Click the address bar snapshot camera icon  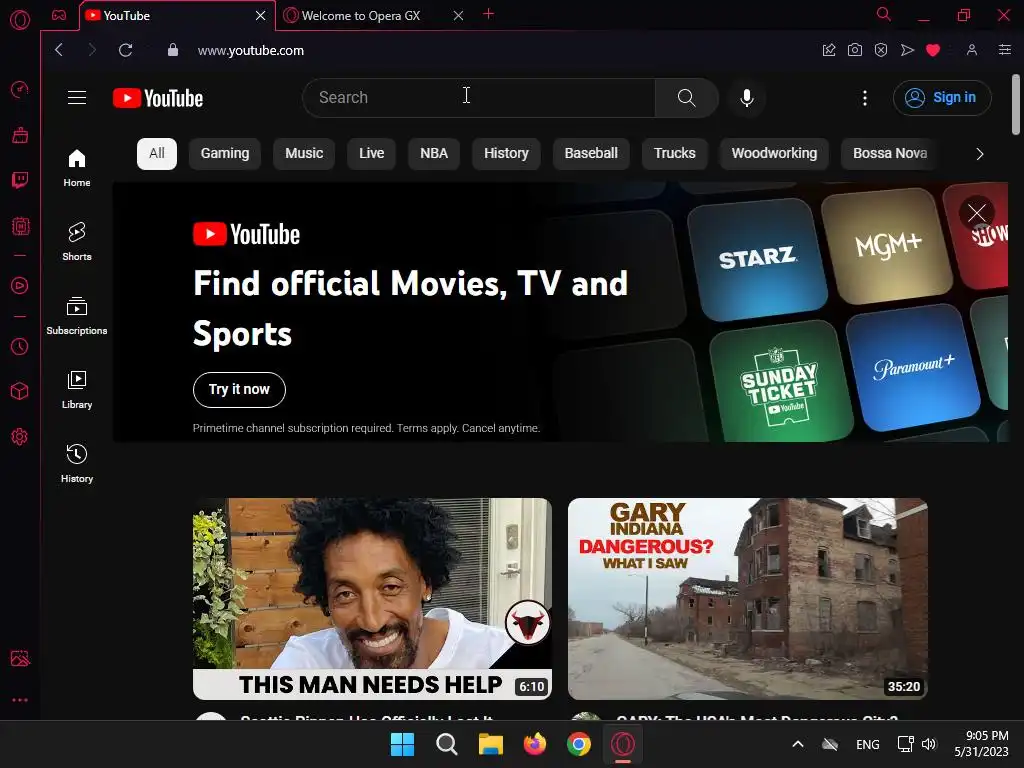pyautogui.click(x=855, y=50)
